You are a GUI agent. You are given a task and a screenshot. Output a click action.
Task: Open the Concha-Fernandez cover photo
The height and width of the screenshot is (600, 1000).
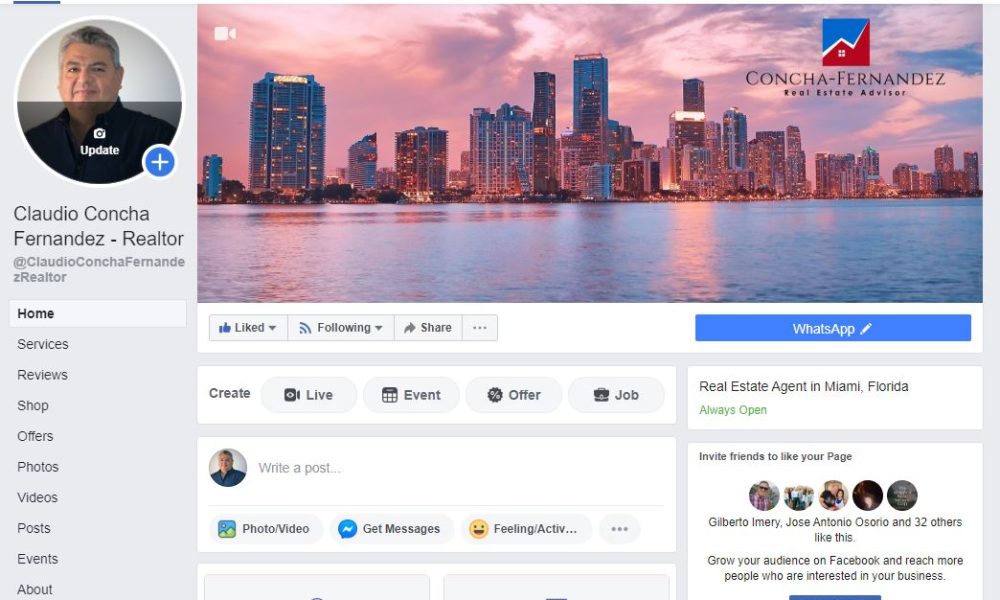[x=589, y=153]
